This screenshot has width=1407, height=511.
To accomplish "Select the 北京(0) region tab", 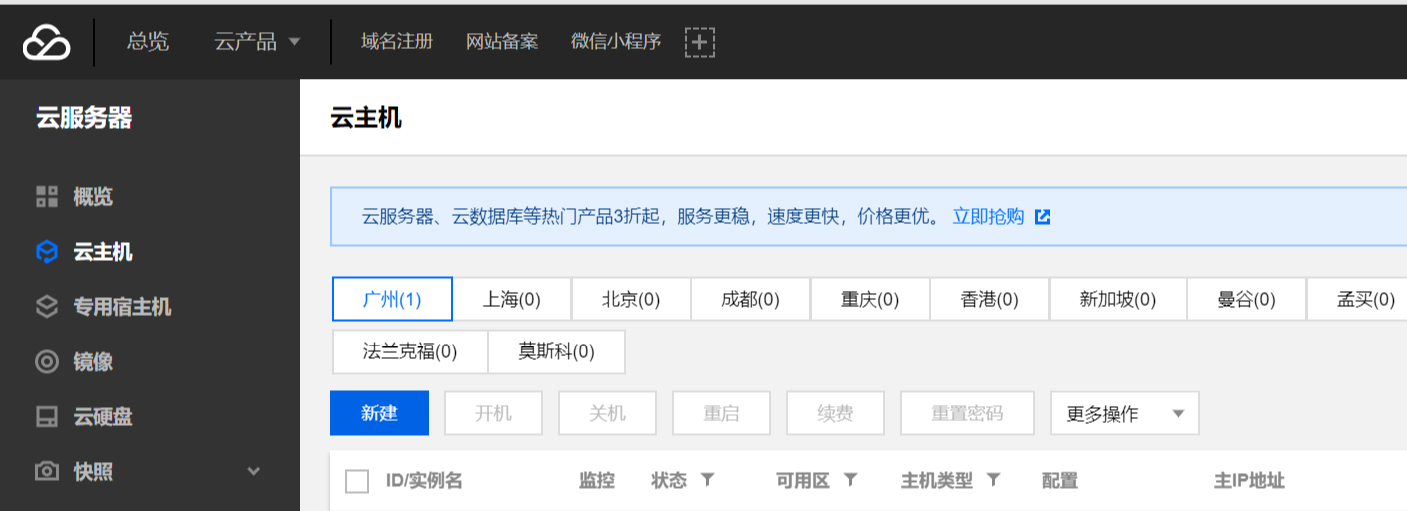I will [x=631, y=299].
